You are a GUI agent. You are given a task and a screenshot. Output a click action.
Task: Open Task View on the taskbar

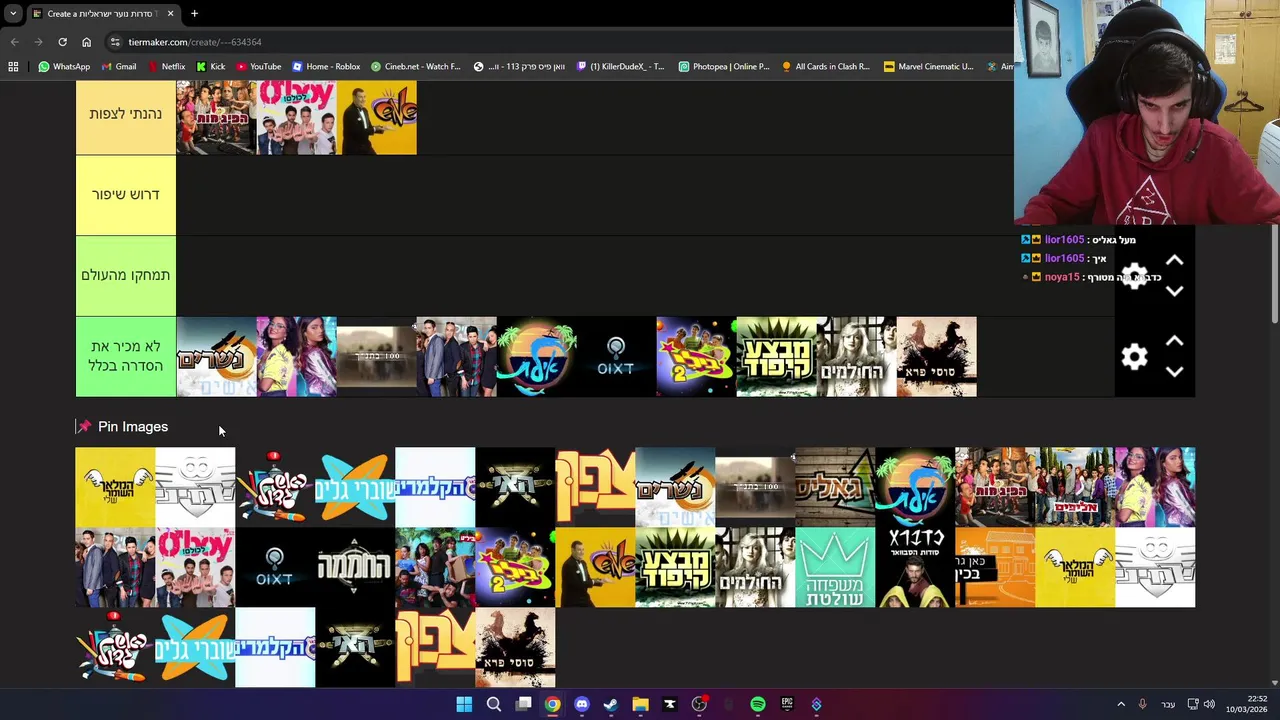click(x=523, y=705)
